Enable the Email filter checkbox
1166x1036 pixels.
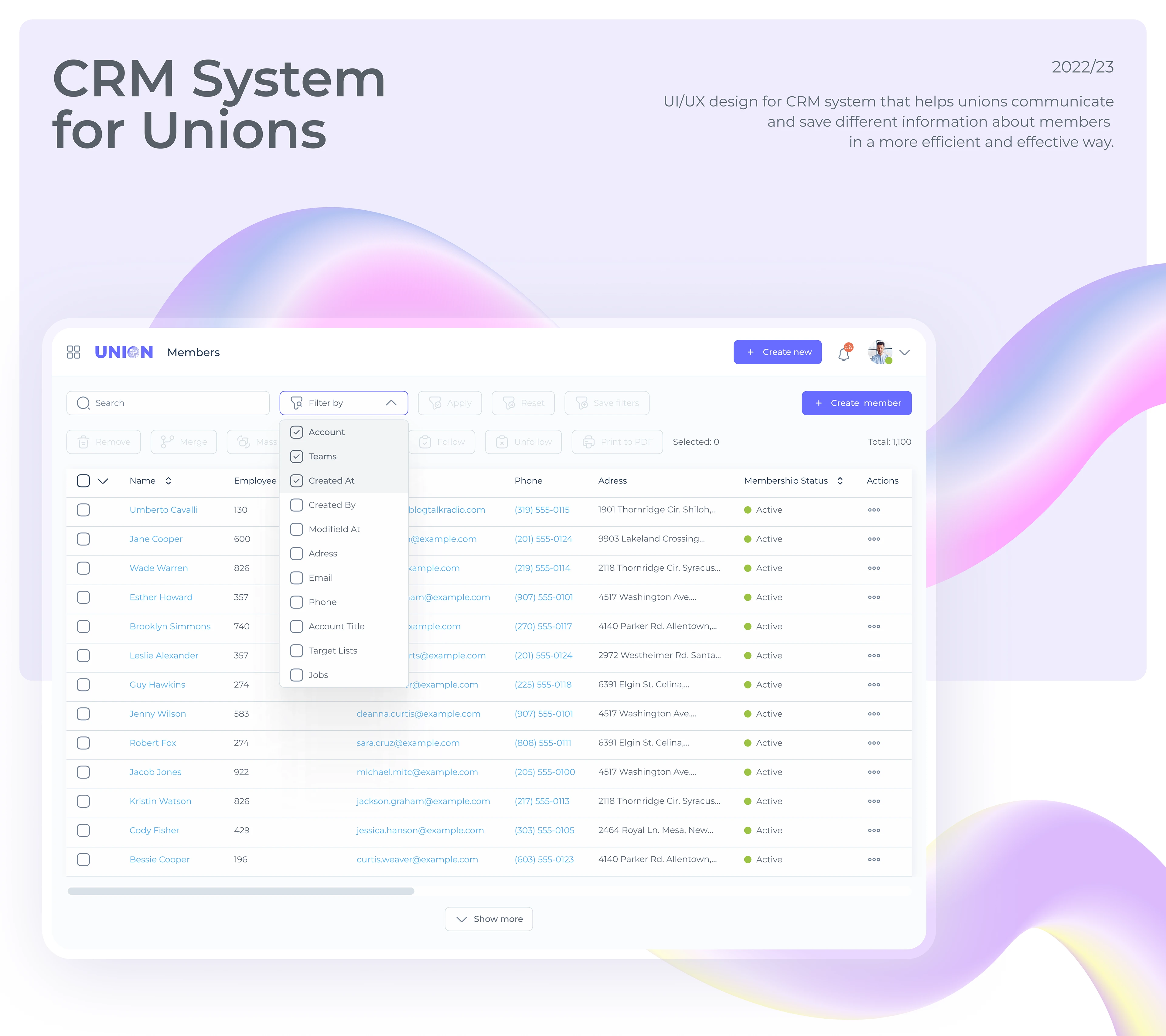coord(297,578)
